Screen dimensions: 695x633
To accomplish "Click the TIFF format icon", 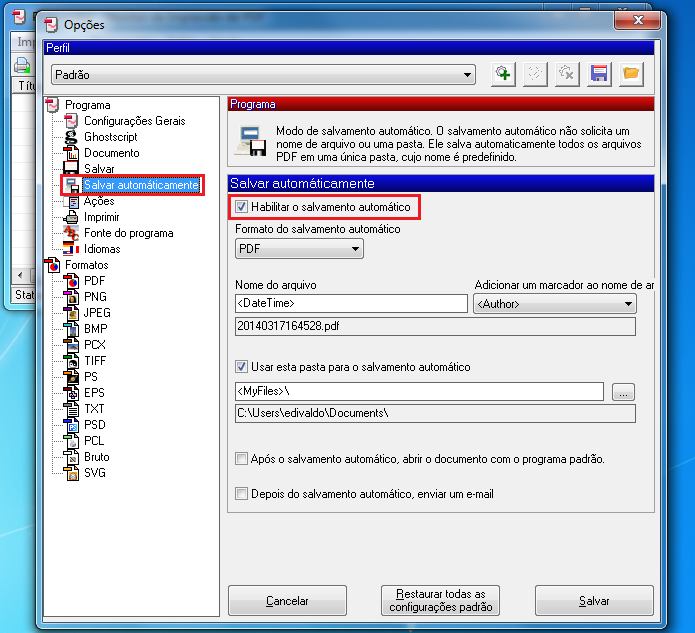I will pyautogui.click(x=71, y=361).
